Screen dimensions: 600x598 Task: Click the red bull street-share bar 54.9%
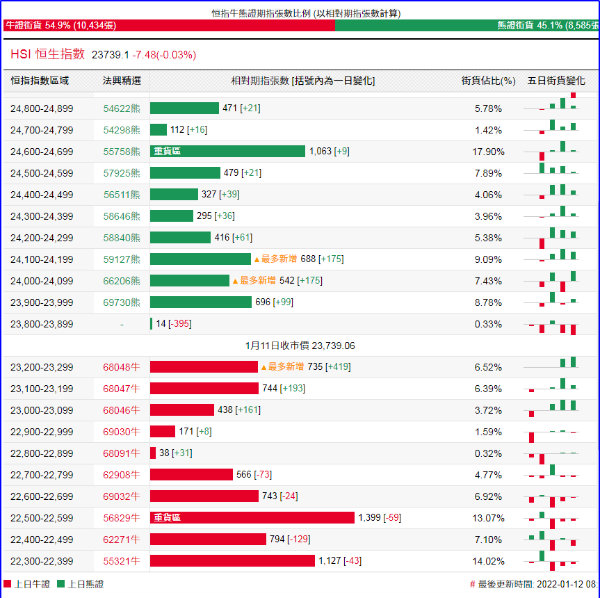click(169, 25)
